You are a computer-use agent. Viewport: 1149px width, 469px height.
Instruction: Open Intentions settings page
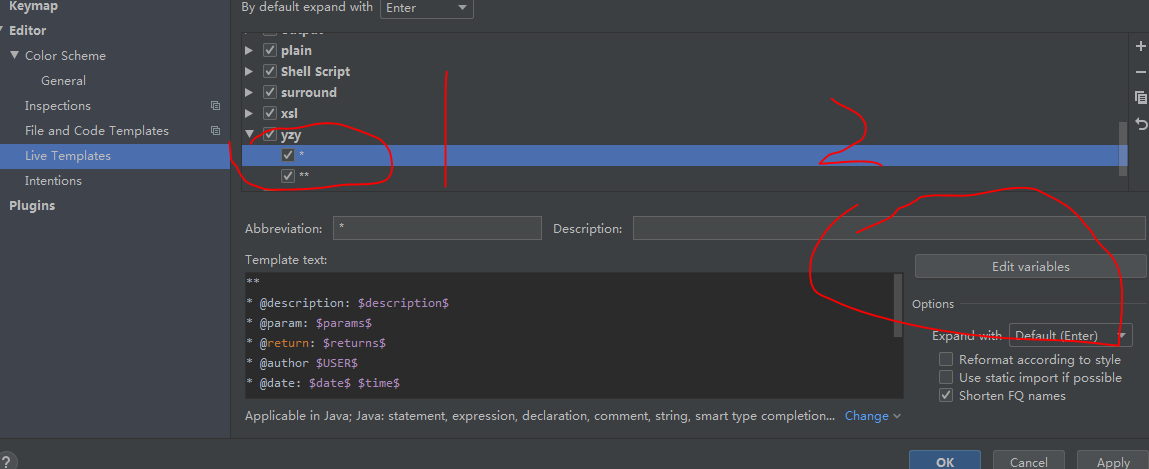[53, 180]
